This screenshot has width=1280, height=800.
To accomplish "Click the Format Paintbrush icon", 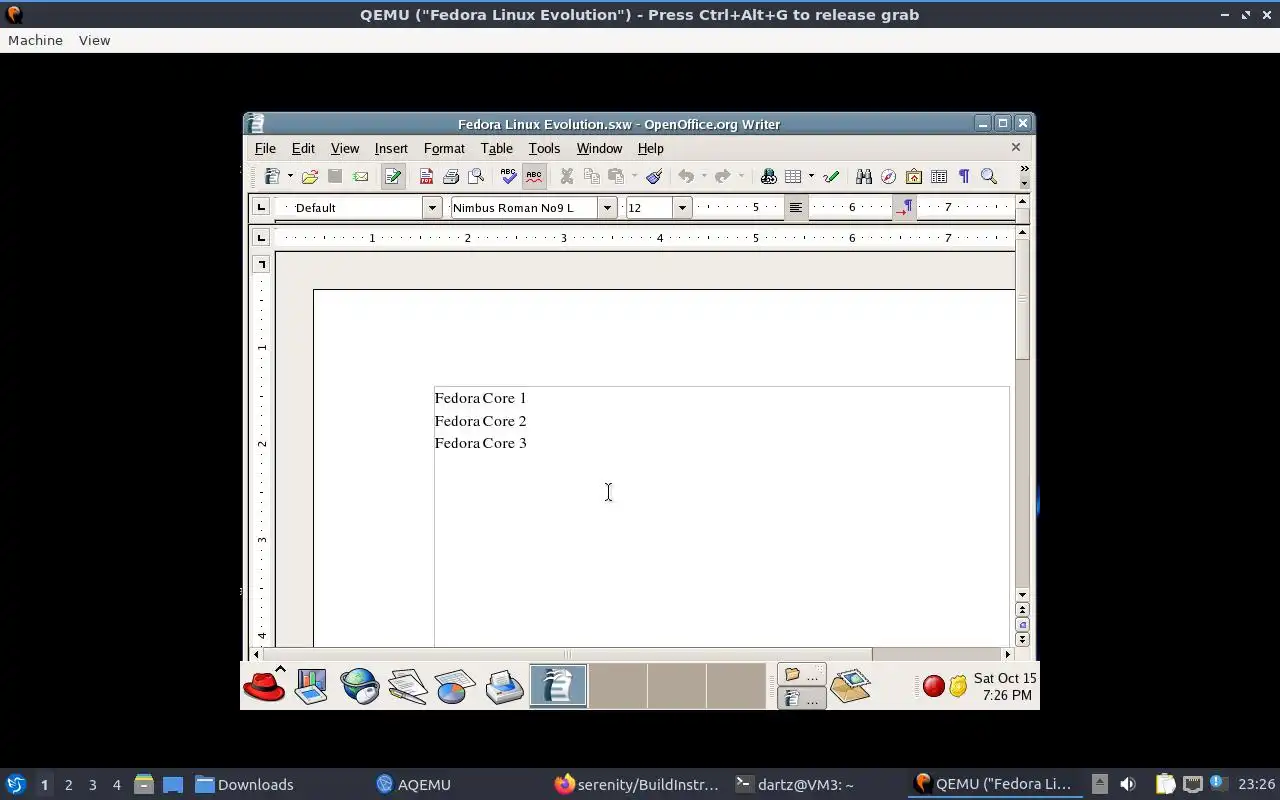I will click(654, 177).
